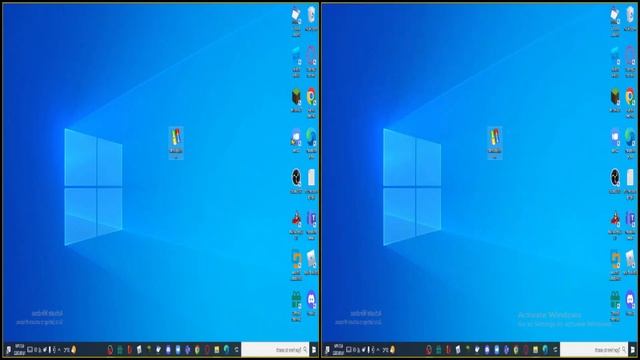Select the Recycle Bin icon on left desktop
Screen dimensions: 640x360
pyautogui.click(x=311, y=15)
